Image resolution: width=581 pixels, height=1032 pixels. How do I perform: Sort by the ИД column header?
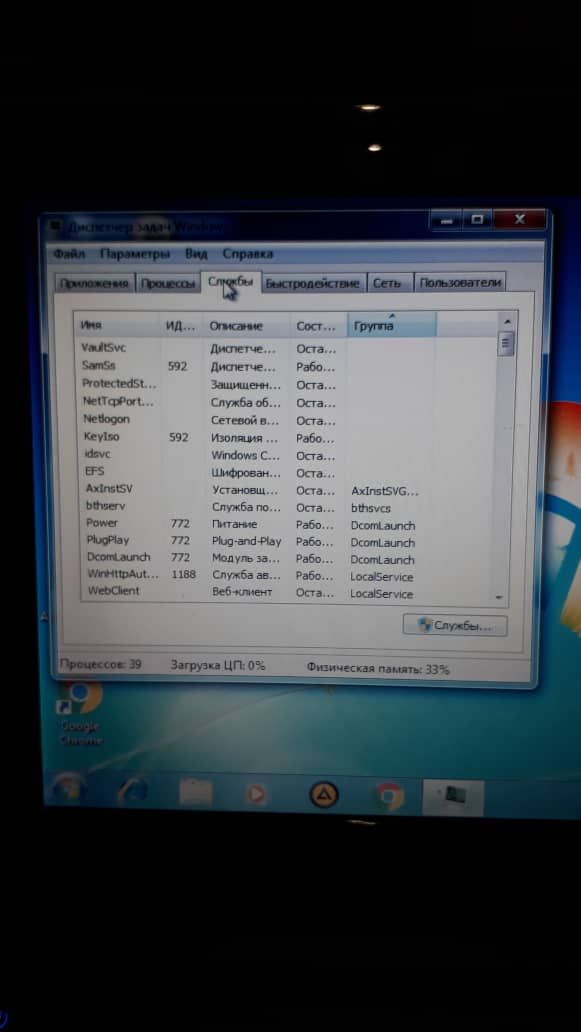click(180, 325)
